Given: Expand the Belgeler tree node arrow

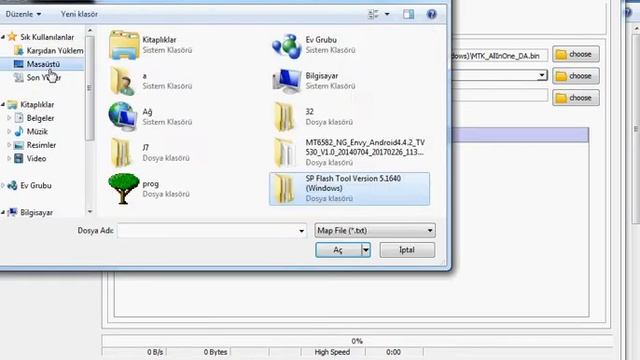Looking at the screenshot, I should pos(9,118).
